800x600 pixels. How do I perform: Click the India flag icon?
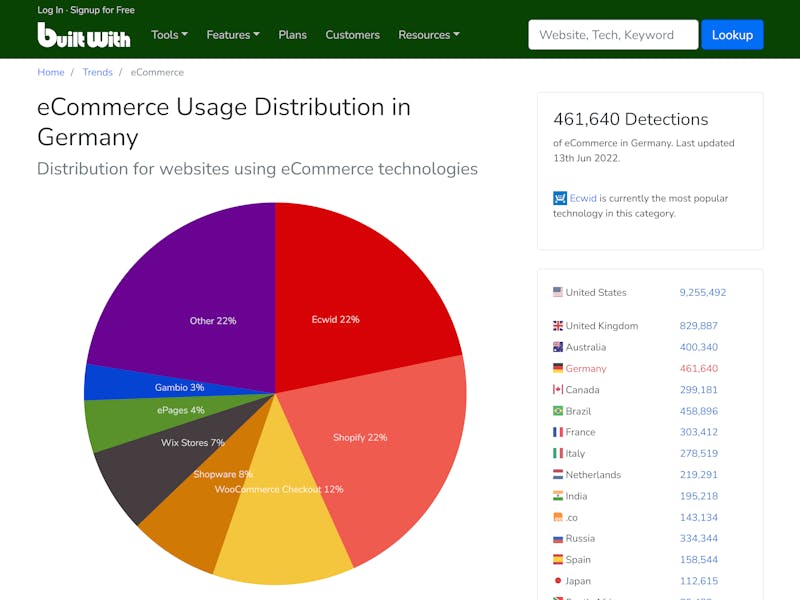click(558, 495)
